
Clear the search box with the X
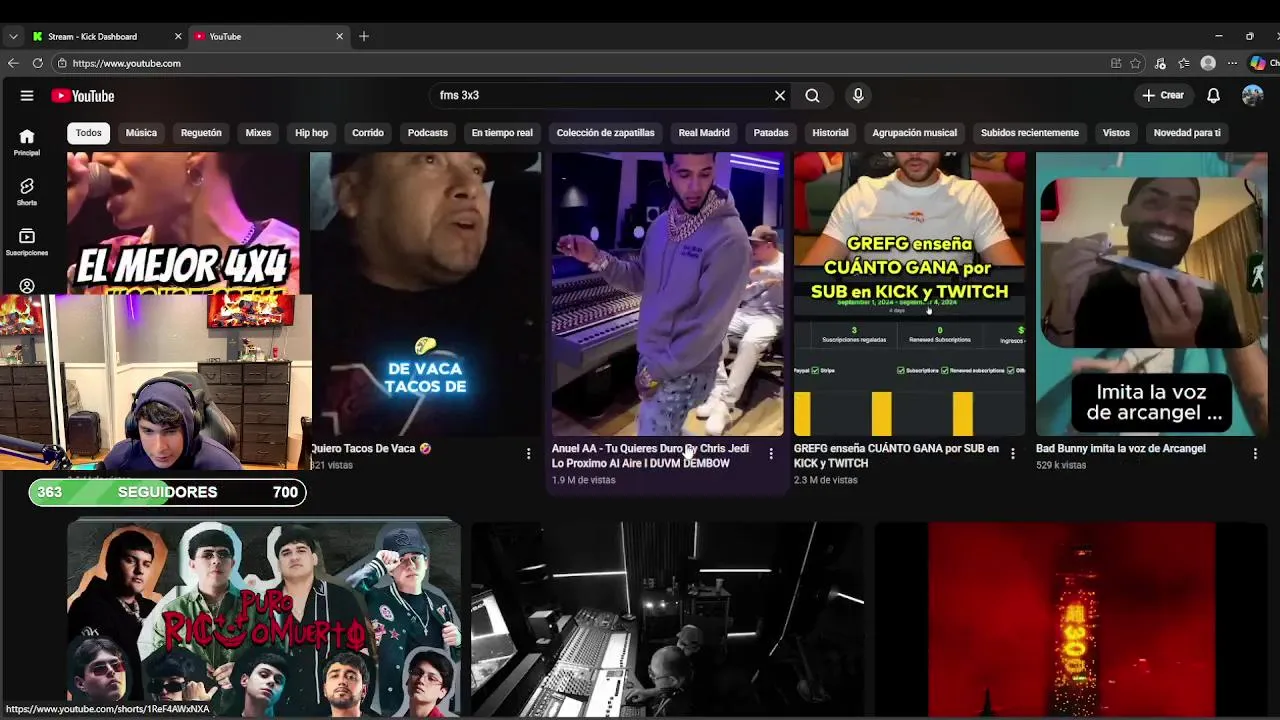point(780,95)
